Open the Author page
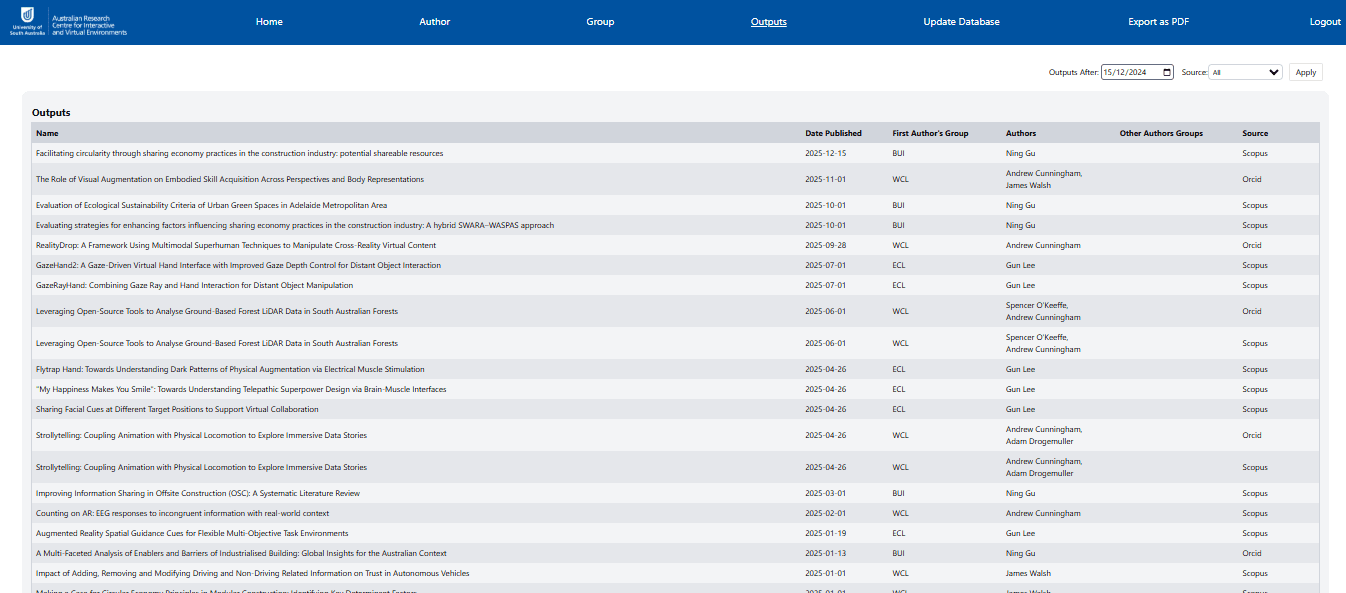This screenshot has height=593, width=1346. click(434, 21)
